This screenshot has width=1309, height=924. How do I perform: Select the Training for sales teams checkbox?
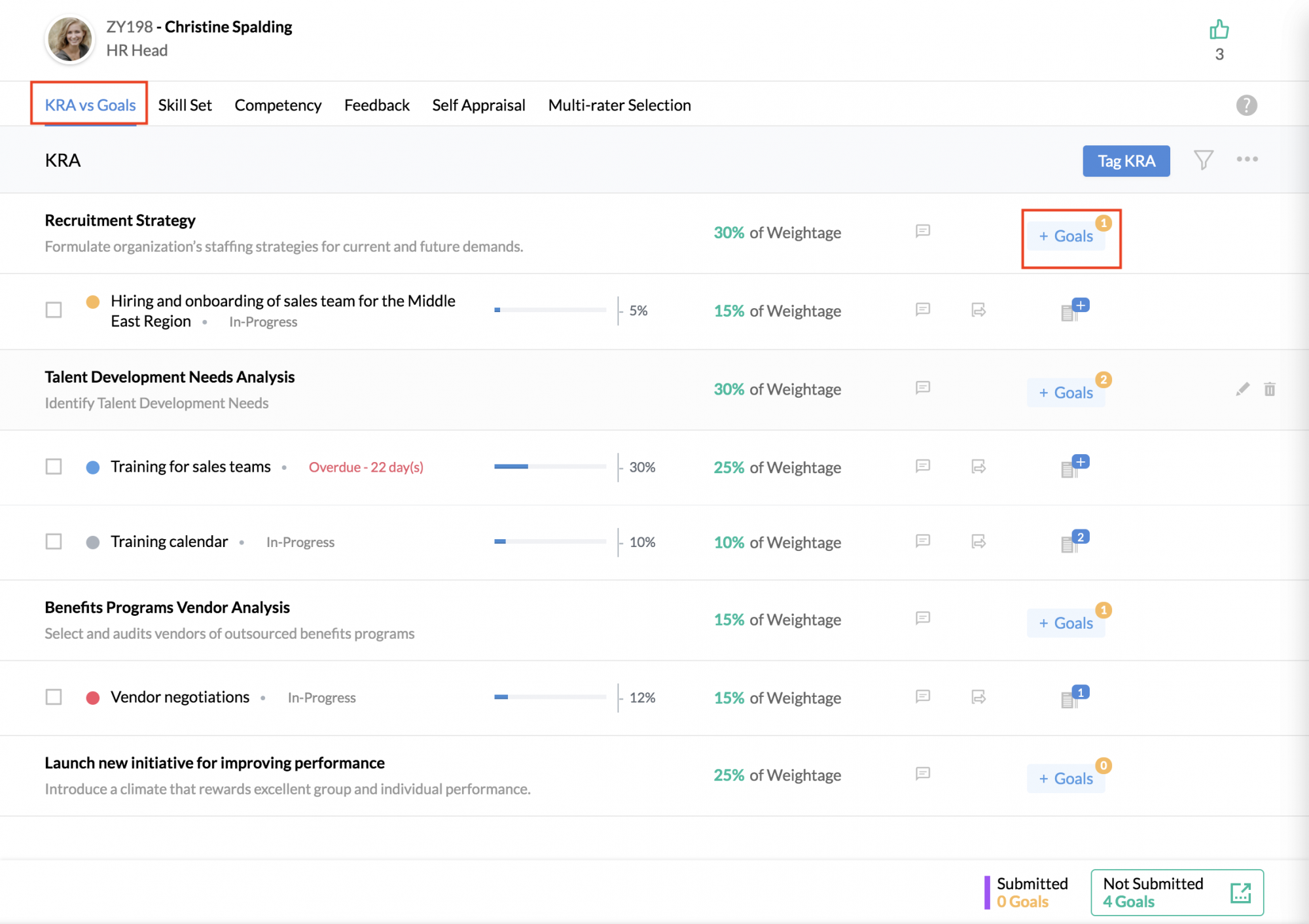(54, 467)
